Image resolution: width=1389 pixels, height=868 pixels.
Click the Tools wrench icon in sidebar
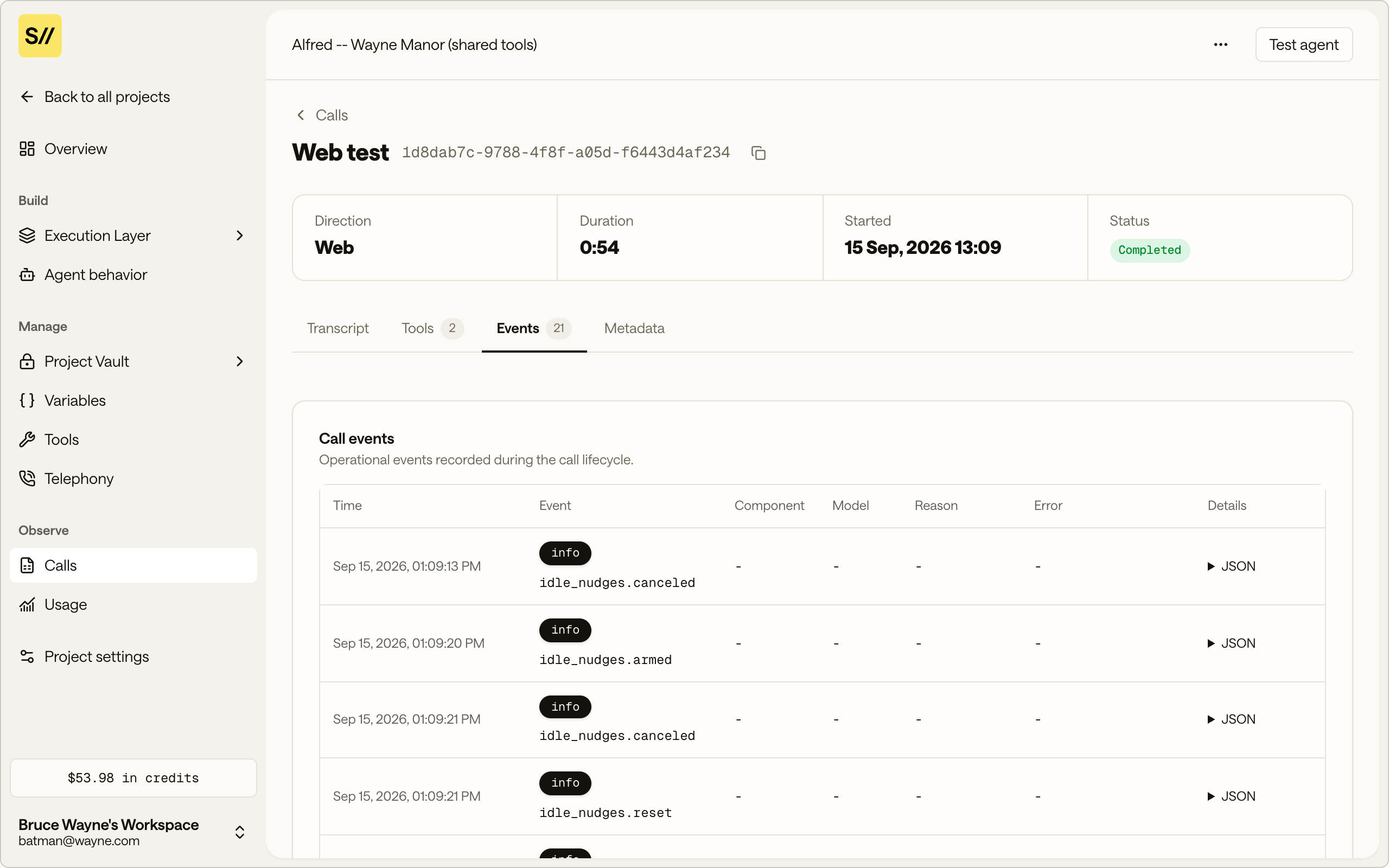coord(27,439)
